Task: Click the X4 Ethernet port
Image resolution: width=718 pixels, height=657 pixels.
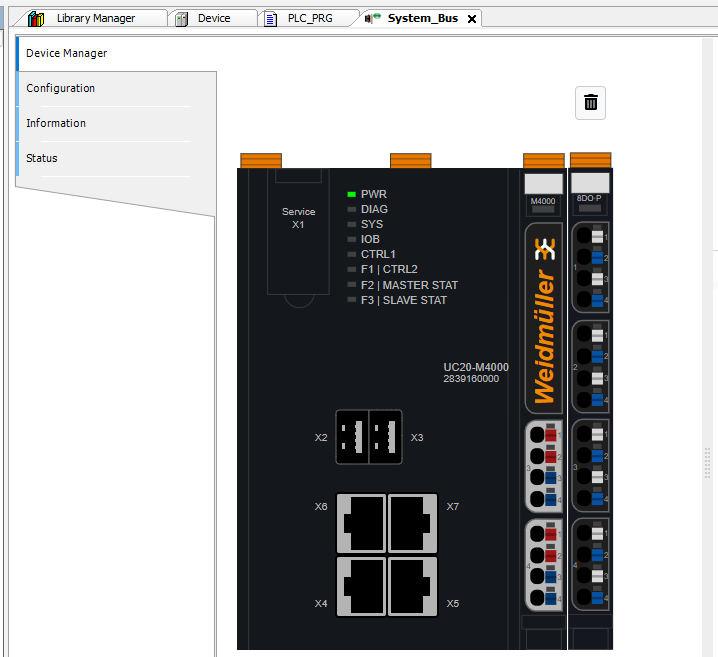Action: click(361, 586)
